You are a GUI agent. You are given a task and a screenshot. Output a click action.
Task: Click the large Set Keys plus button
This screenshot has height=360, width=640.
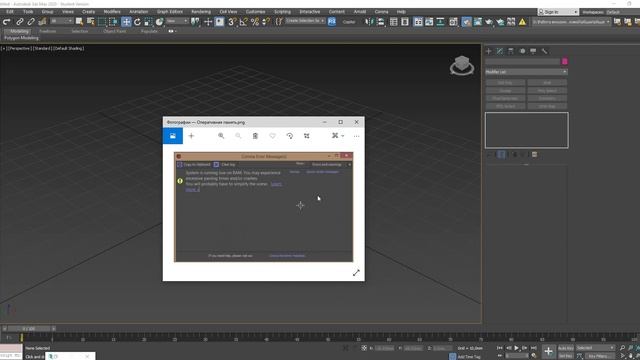(548, 351)
